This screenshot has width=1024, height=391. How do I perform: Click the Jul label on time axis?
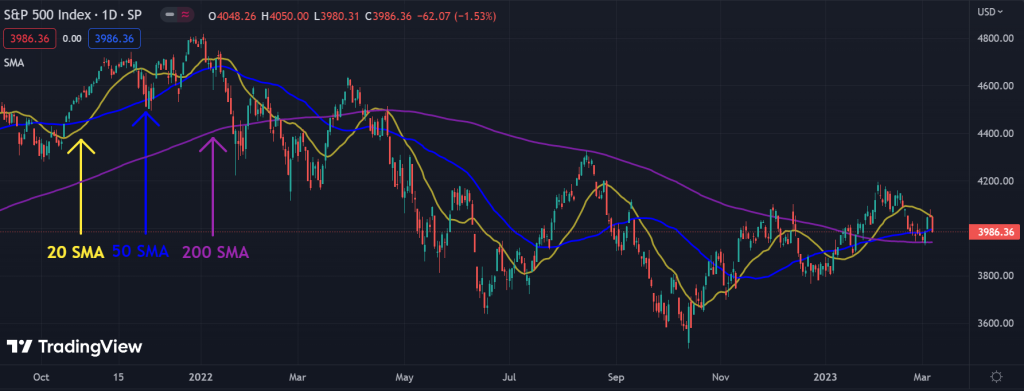tap(510, 377)
